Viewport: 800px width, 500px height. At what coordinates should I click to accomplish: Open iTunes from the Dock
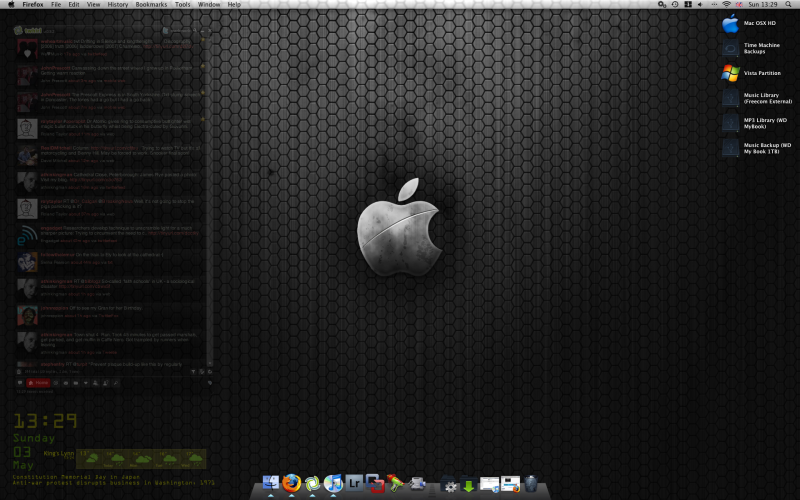[x=333, y=483]
